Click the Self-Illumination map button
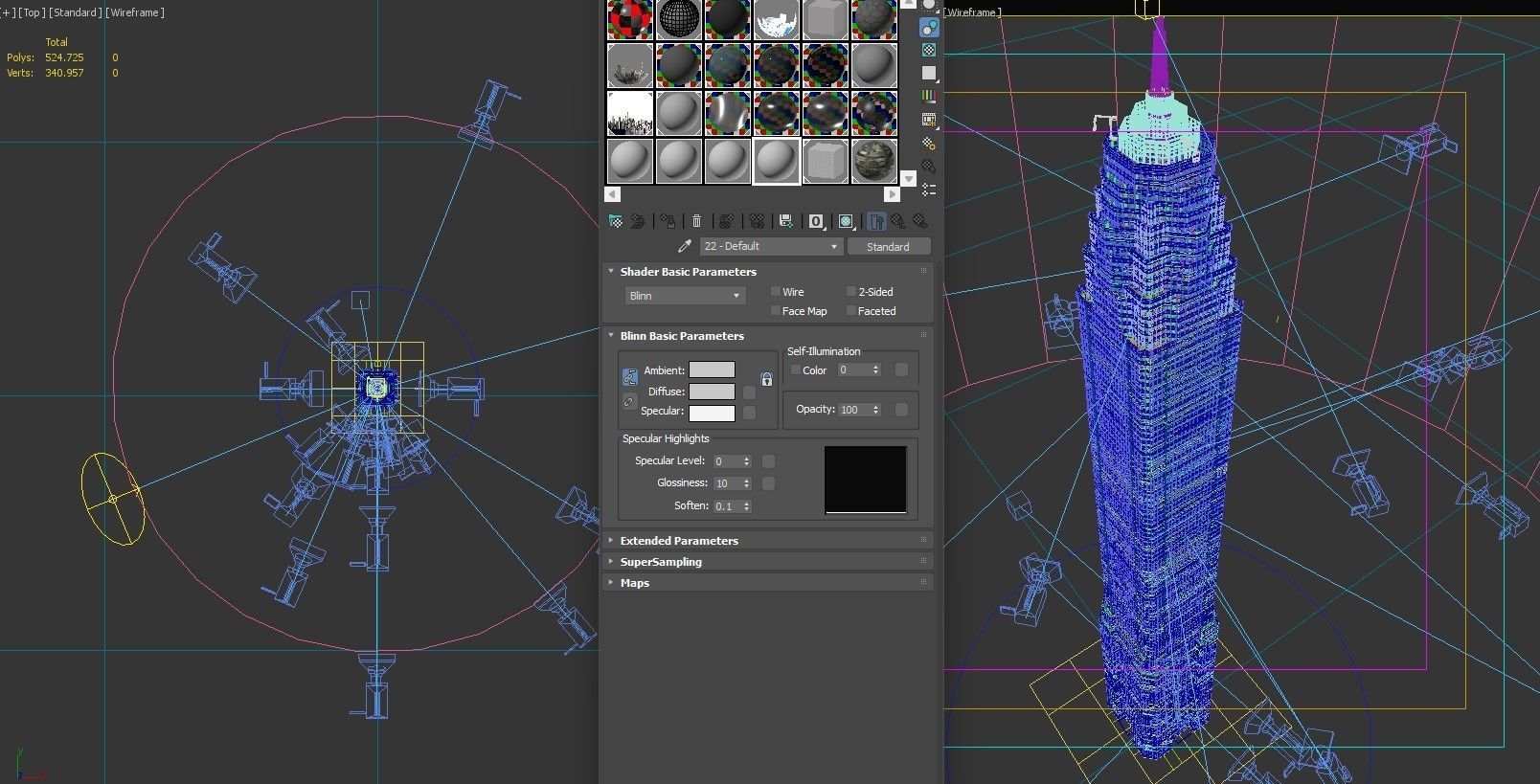Screen dimensions: 1540x784 click(x=901, y=370)
